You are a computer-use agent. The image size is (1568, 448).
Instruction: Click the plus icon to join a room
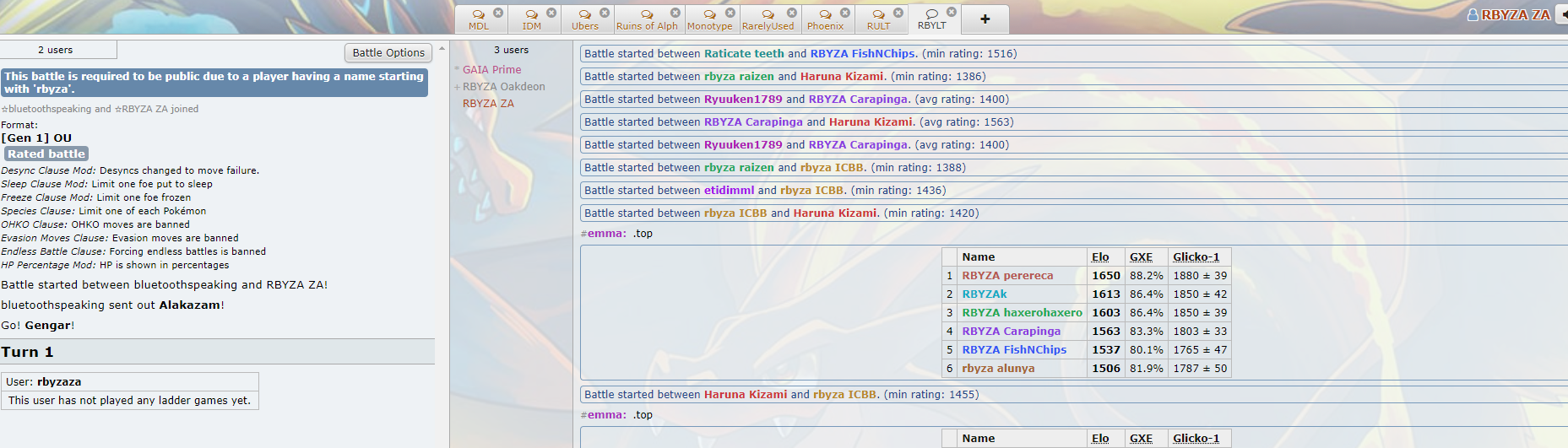985,19
